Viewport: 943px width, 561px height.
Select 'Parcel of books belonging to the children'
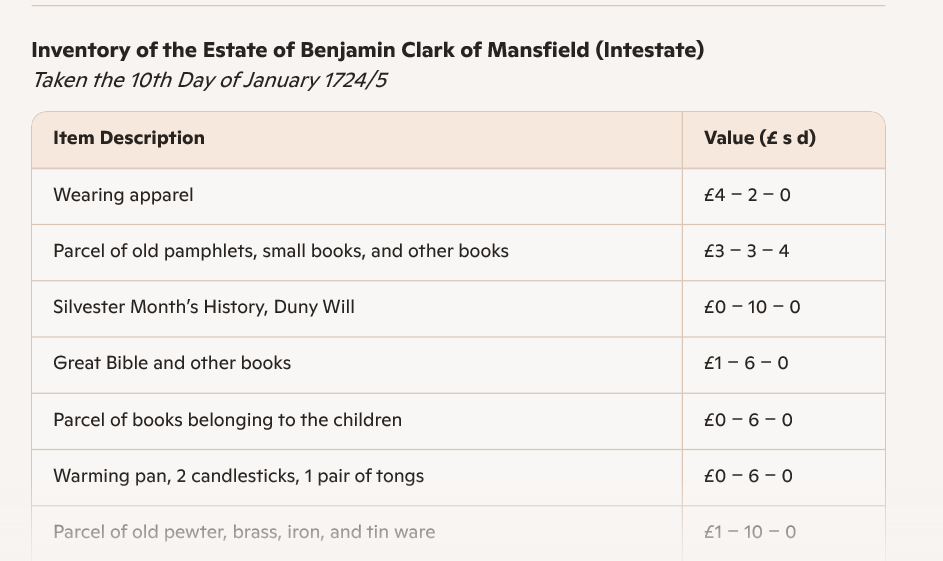[x=227, y=420]
